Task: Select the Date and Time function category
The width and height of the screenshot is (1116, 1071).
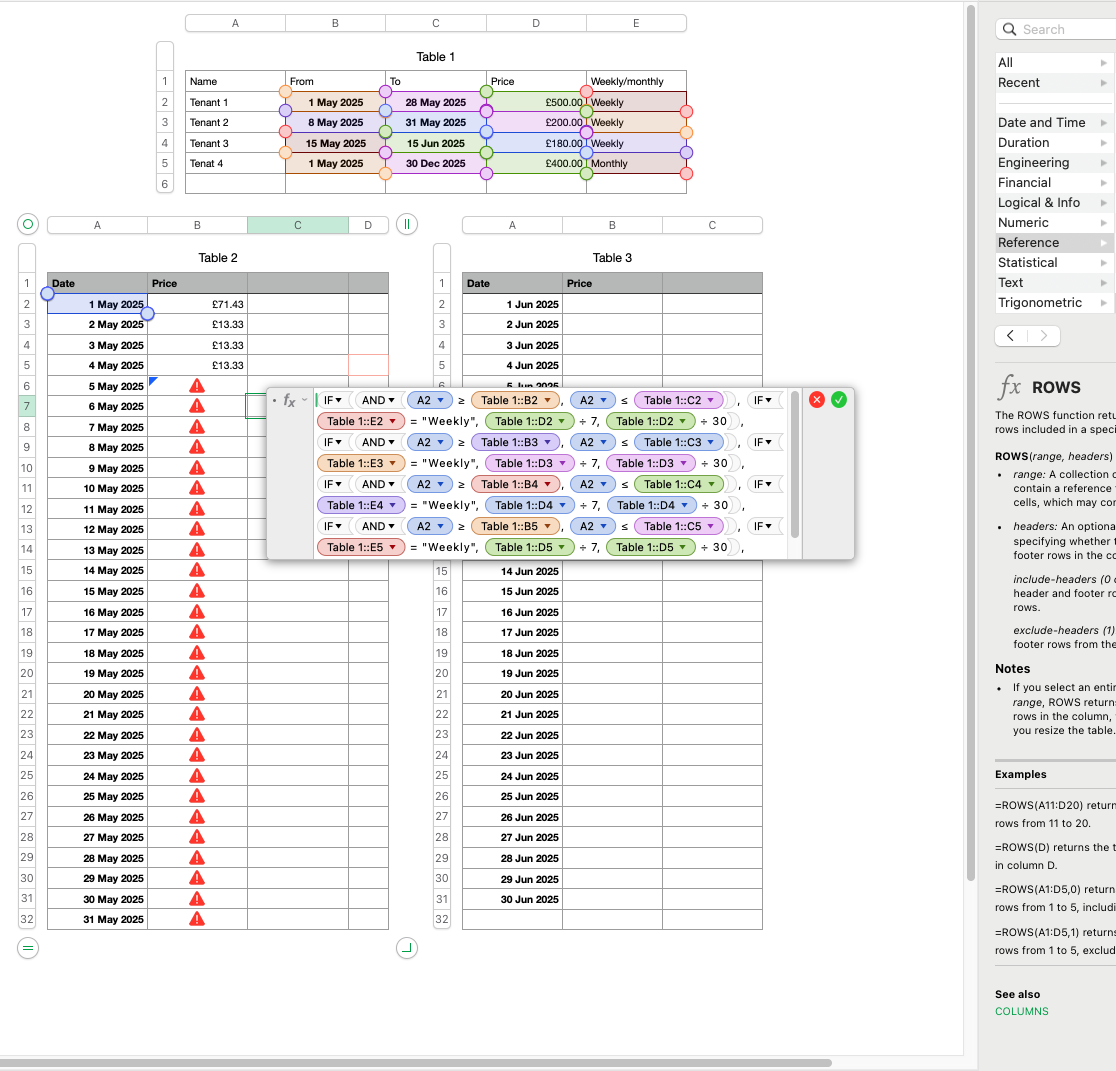Action: [1041, 122]
